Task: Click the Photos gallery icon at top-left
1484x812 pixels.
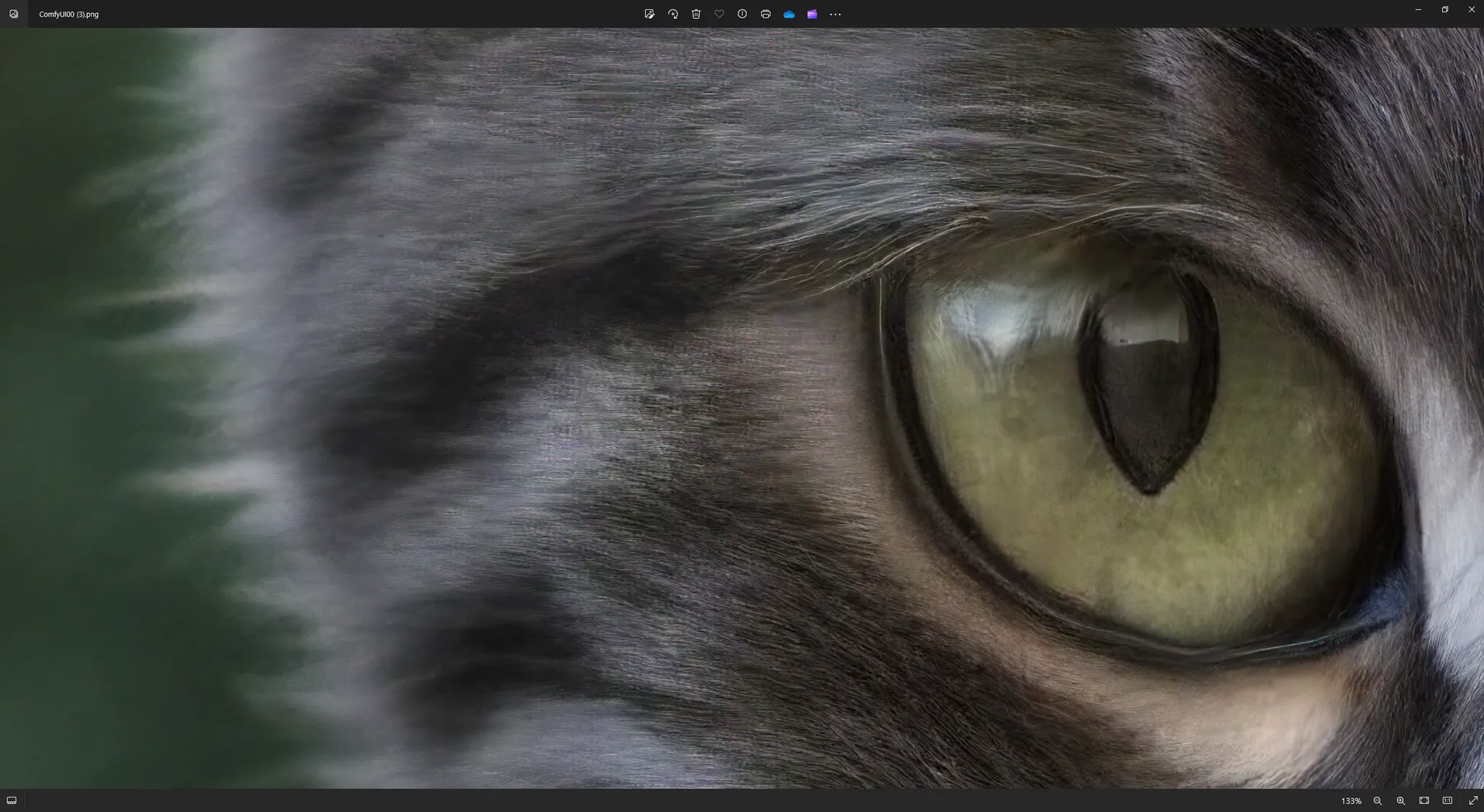Action: click(x=13, y=14)
